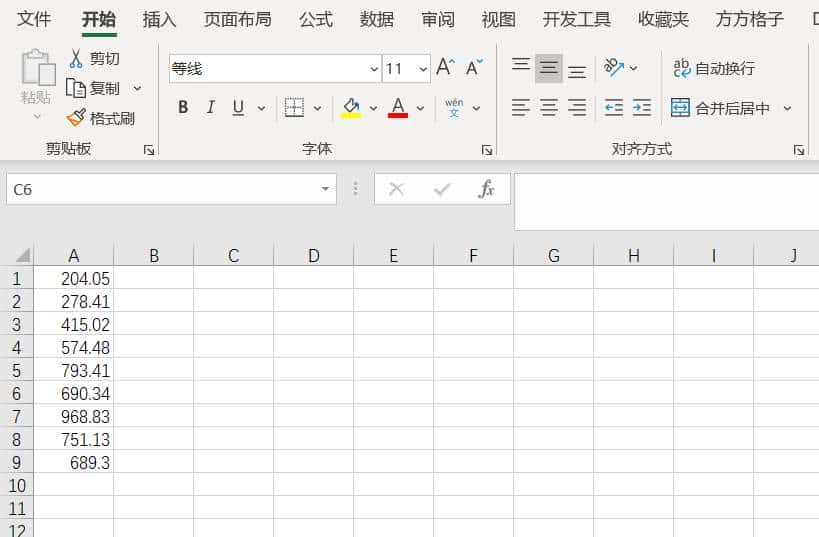Apply cell borders icon
The height and width of the screenshot is (537, 819).
(x=294, y=108)
